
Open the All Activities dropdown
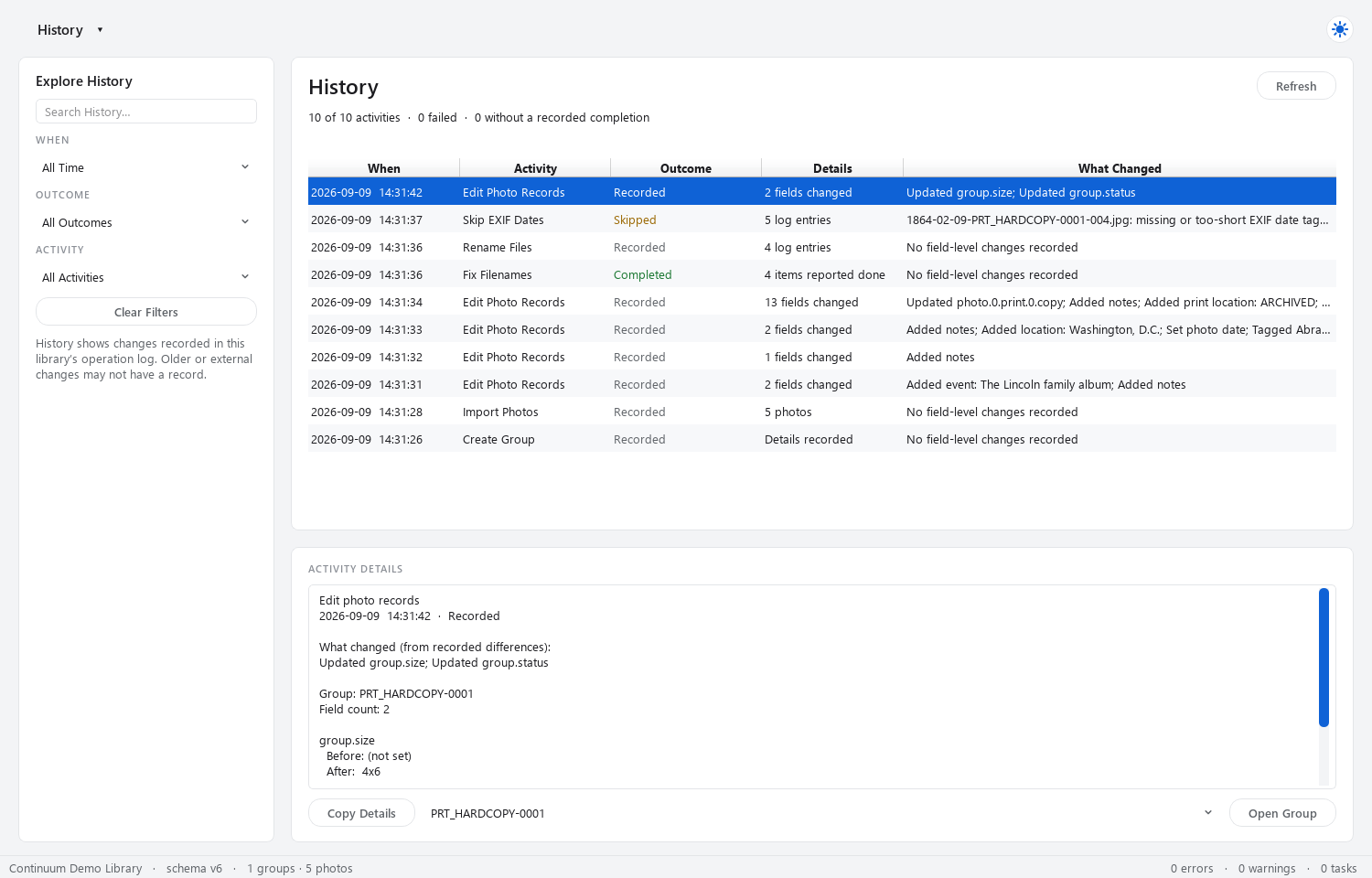[146, 277]
